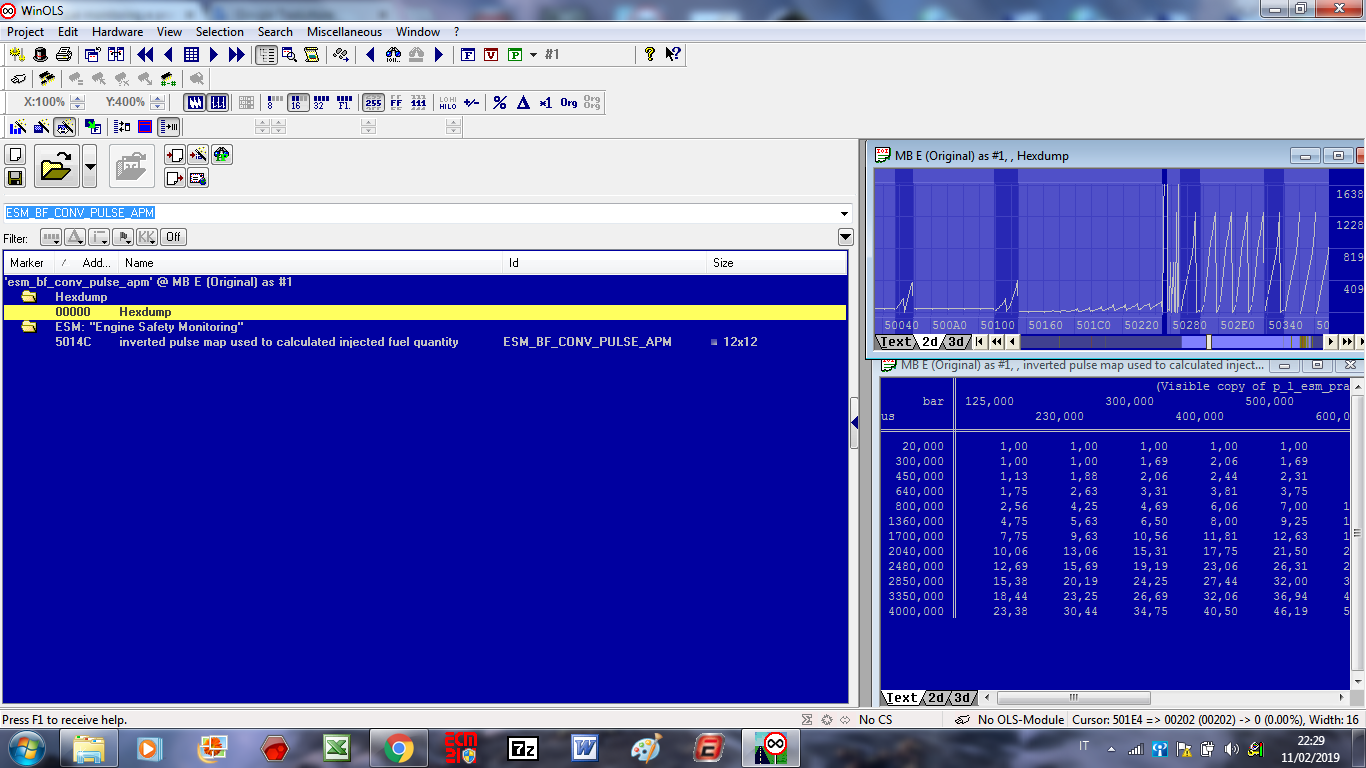Switch Hexdump window to 3d tab
This screenshot has width=1366, height=768.
(x=957, y=342)
